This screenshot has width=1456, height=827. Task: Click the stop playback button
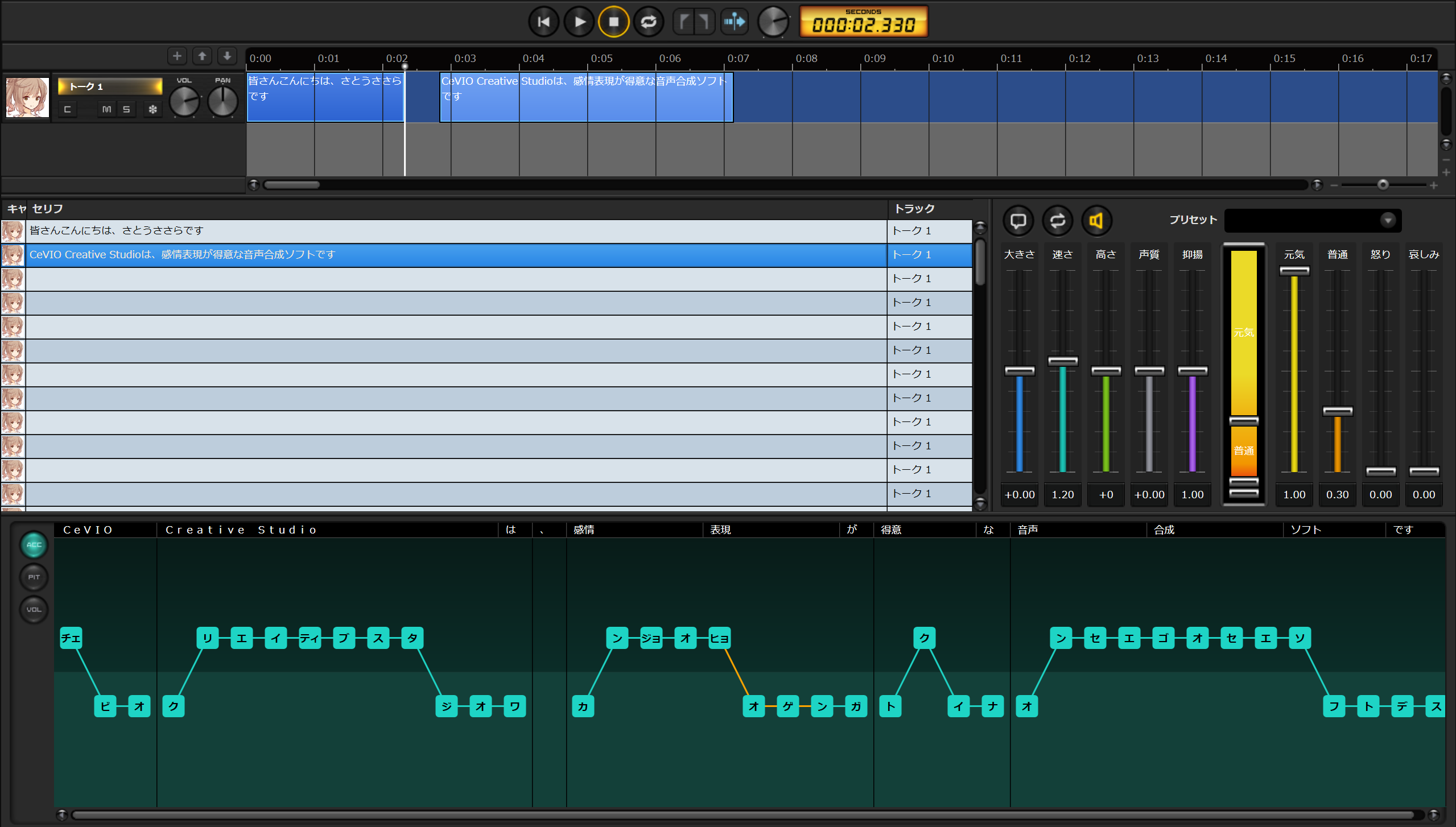pos(613,22)
